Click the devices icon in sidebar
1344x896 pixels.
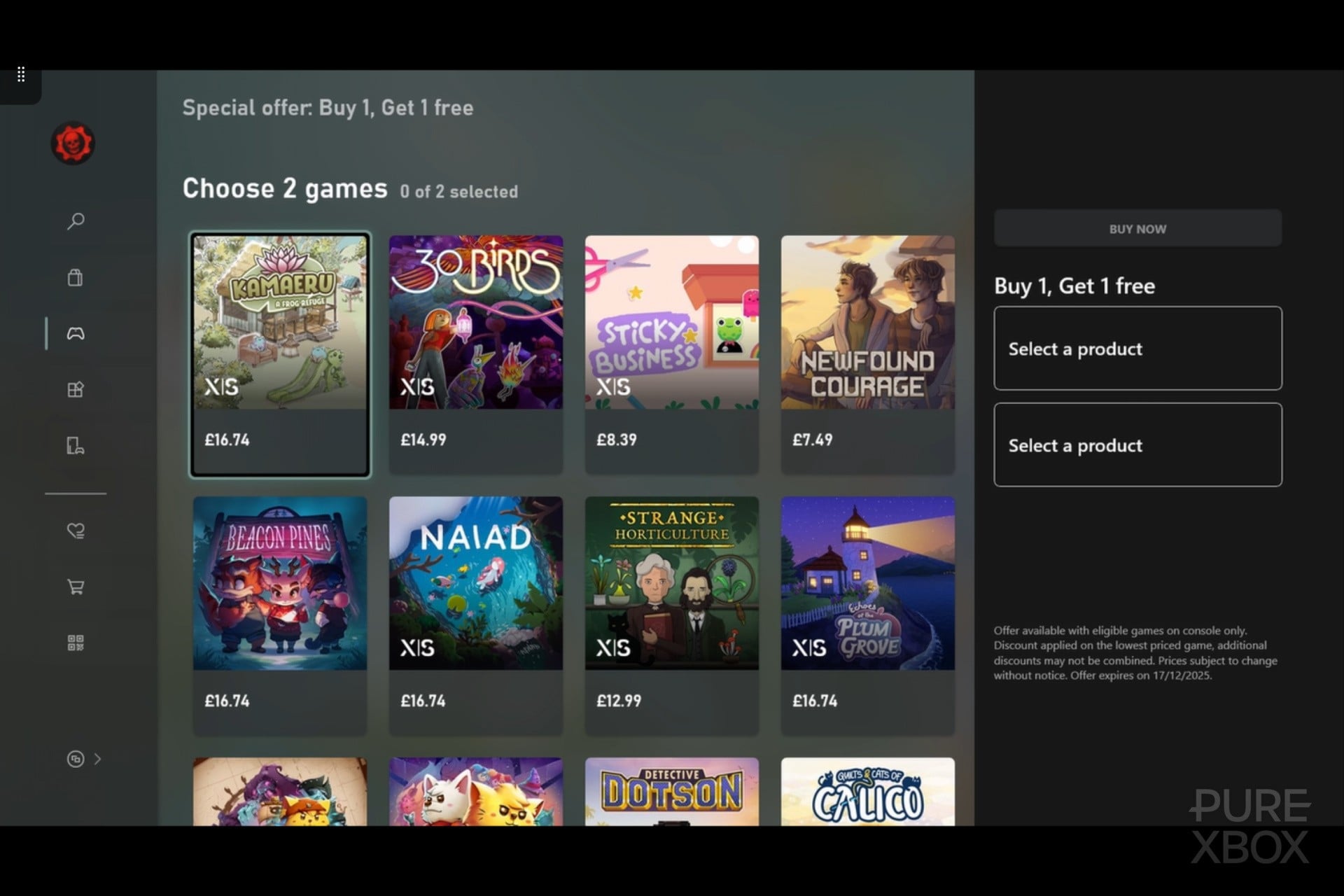pyautogui.click(x=76, y=446)
